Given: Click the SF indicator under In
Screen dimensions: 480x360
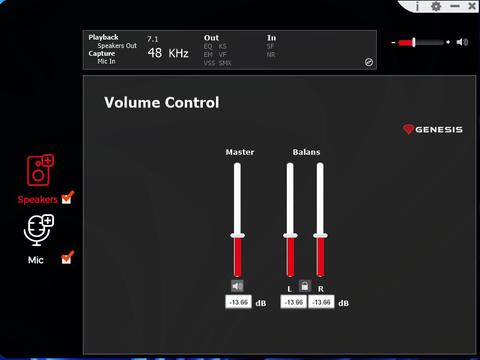Looking at the screenshot, I should point(270,46).
